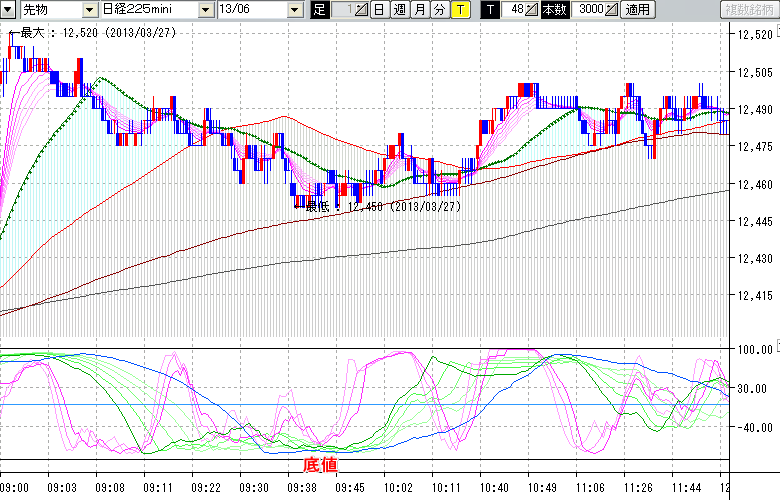Switch to 月 monthly timeframe
The width and height of the screenshot is (780, 500).
[x=419, y=10]
